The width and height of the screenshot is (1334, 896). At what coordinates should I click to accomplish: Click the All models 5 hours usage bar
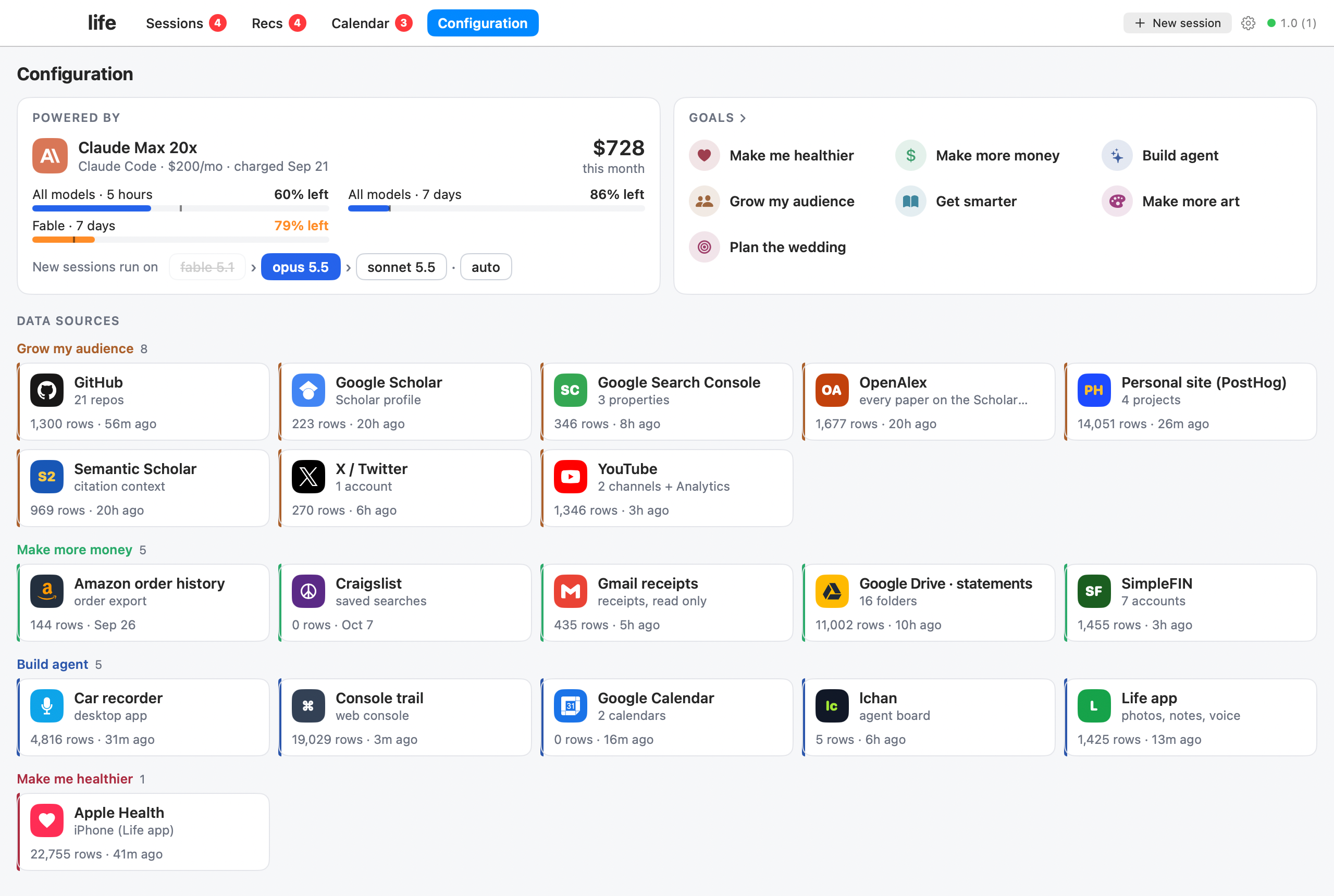point(181,208)
